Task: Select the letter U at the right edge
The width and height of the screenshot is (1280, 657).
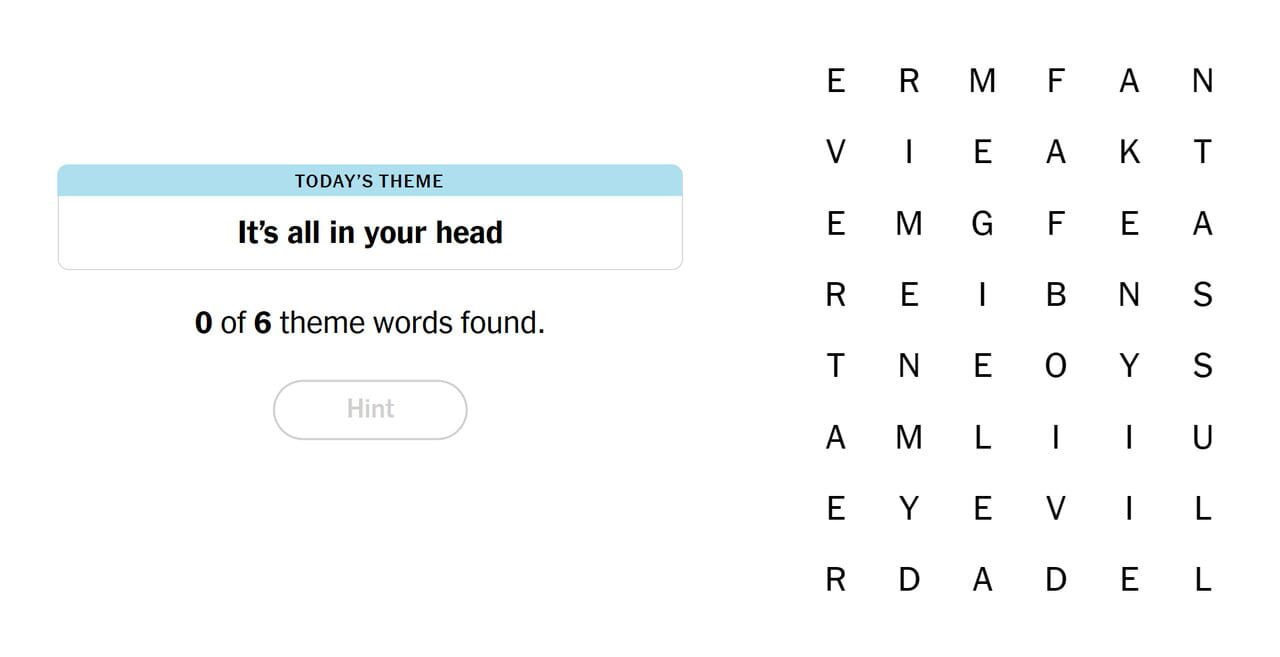Action: (1203, 437)
